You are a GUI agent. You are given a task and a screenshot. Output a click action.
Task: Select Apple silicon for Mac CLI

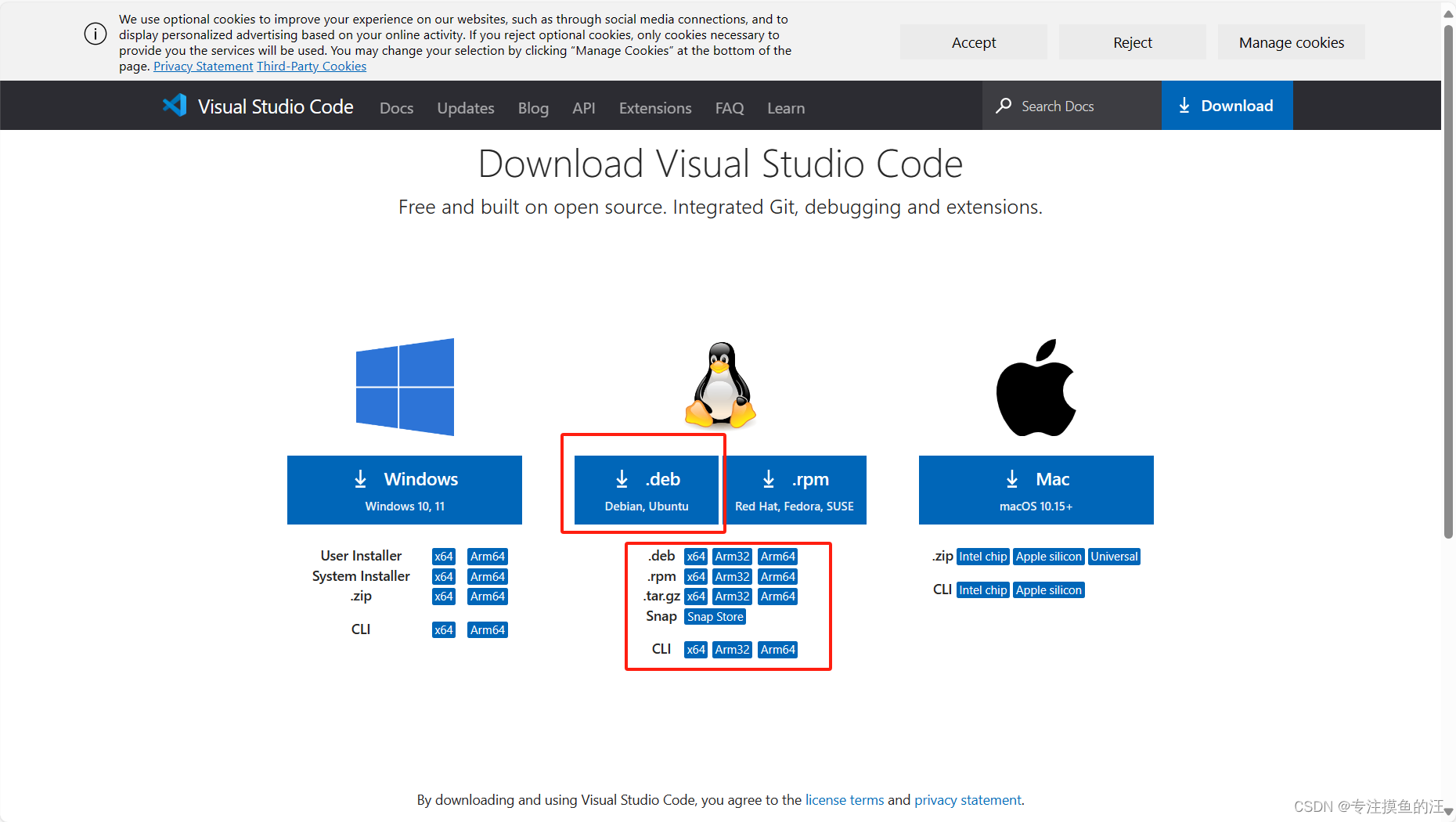point(1049,590)
